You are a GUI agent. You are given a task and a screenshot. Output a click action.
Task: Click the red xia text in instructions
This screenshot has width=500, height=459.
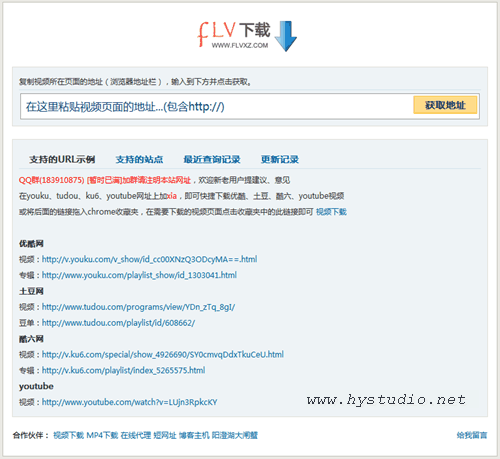(171, 196)
